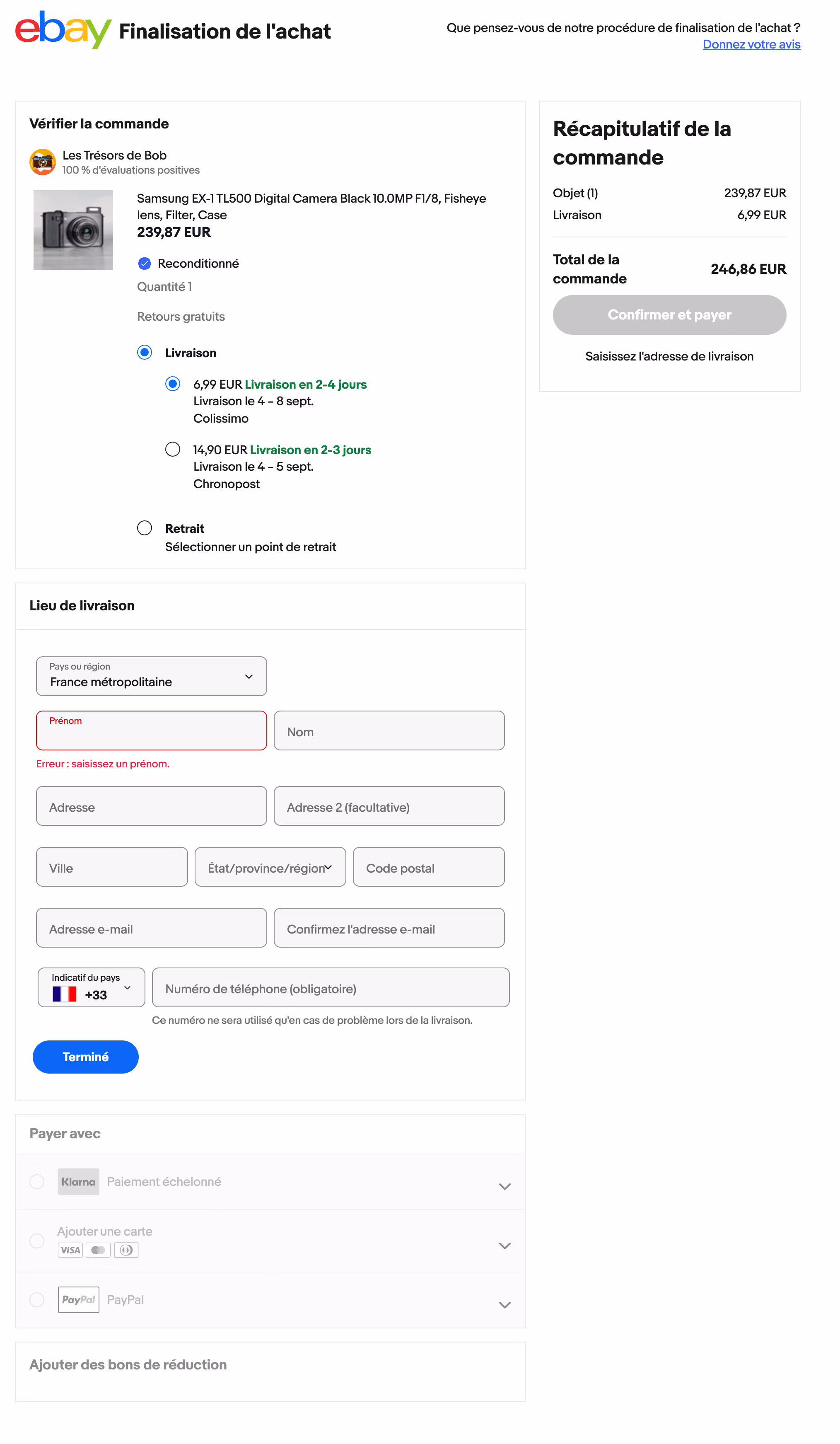Click the PayPal logo icon

78,1299
